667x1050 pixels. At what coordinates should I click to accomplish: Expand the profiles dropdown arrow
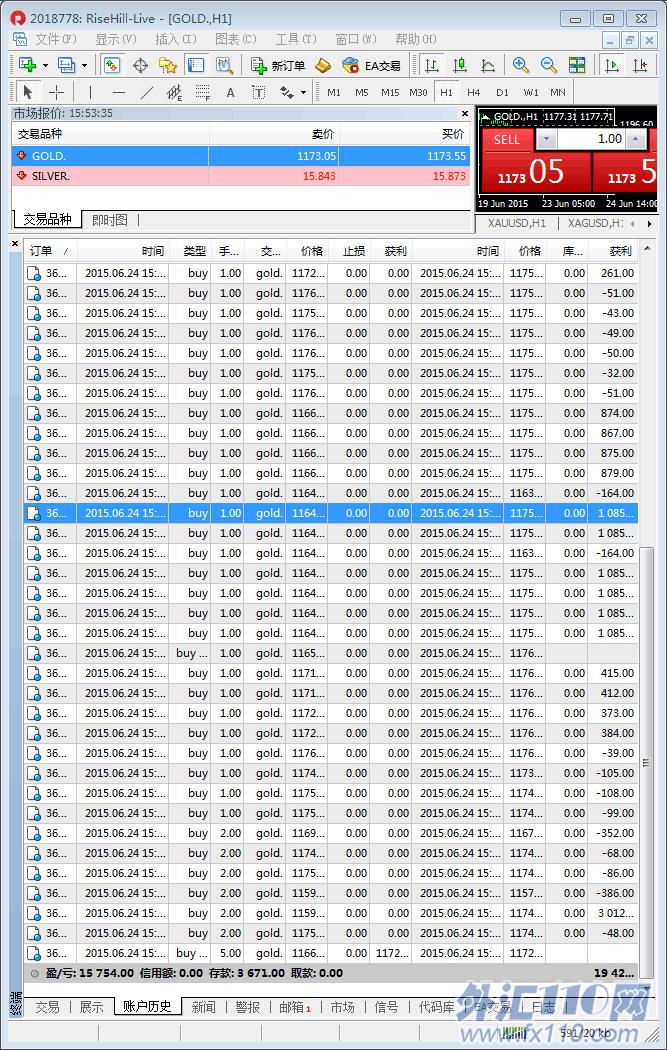(84, 66)
